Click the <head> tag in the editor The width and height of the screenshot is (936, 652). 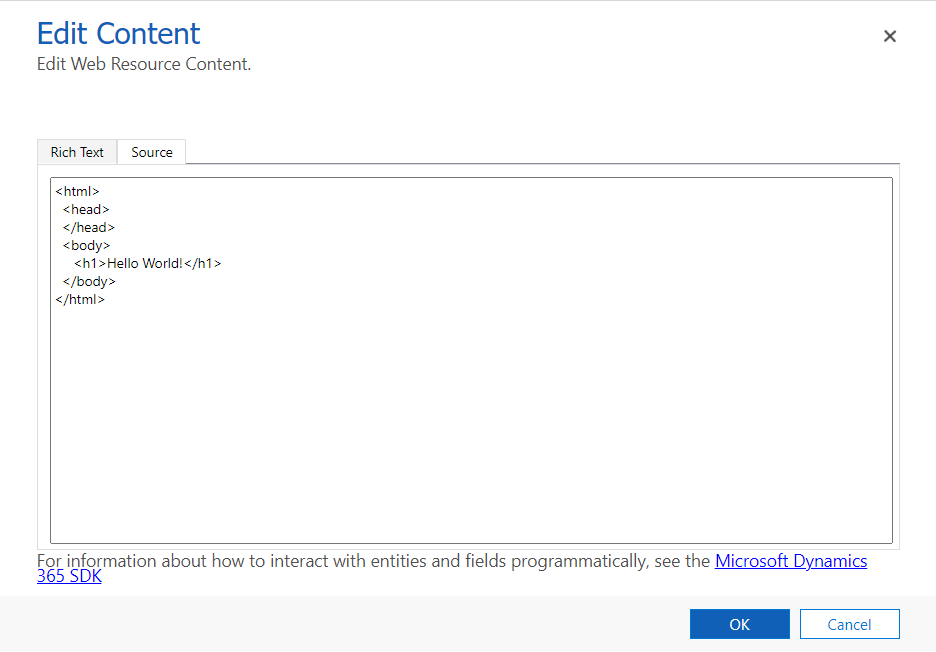[86, 209]
